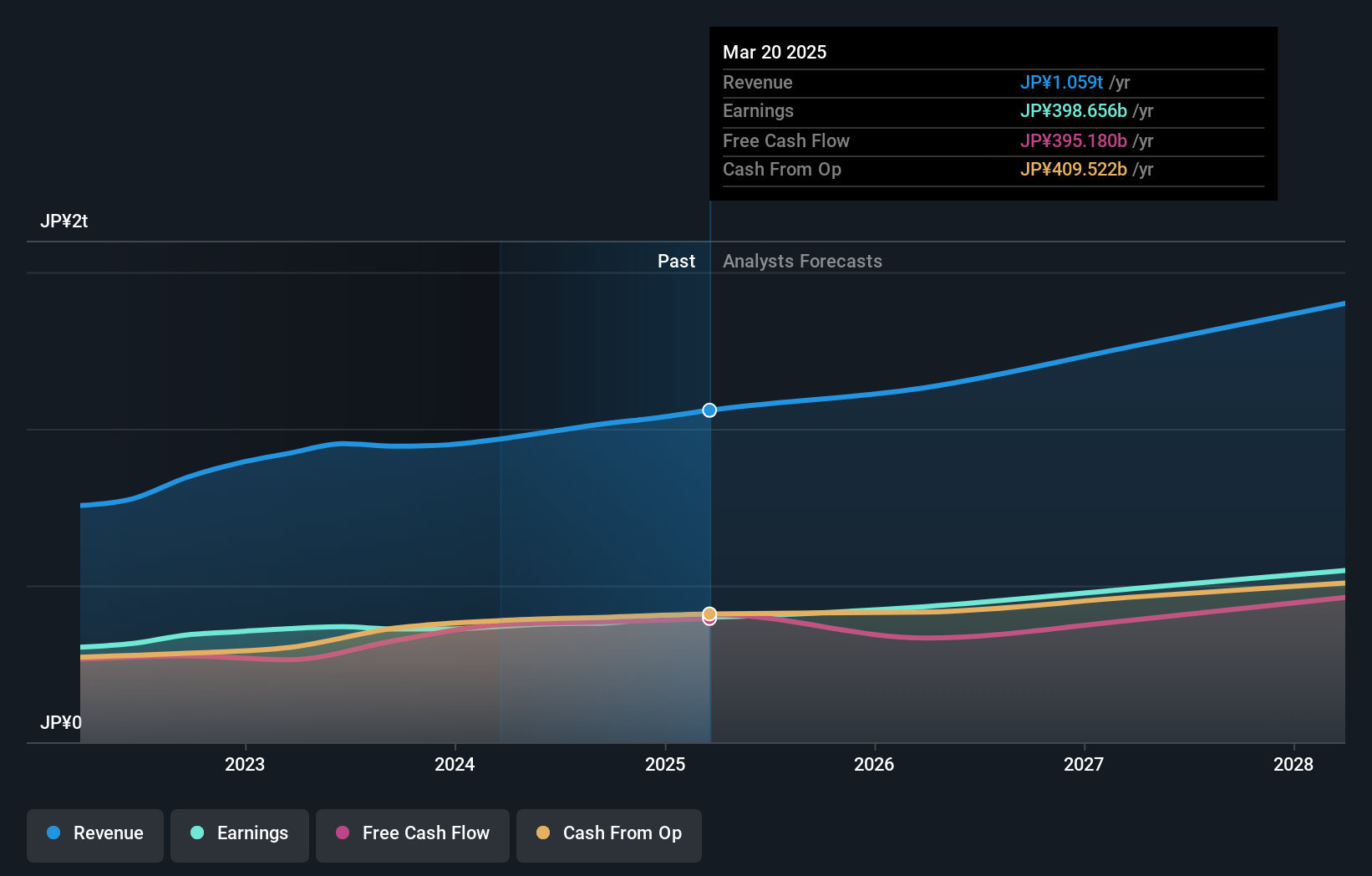Click the Cash From Op label in tooltip
This screenshot has height=876, width=1372.
[x=782, y=170]
